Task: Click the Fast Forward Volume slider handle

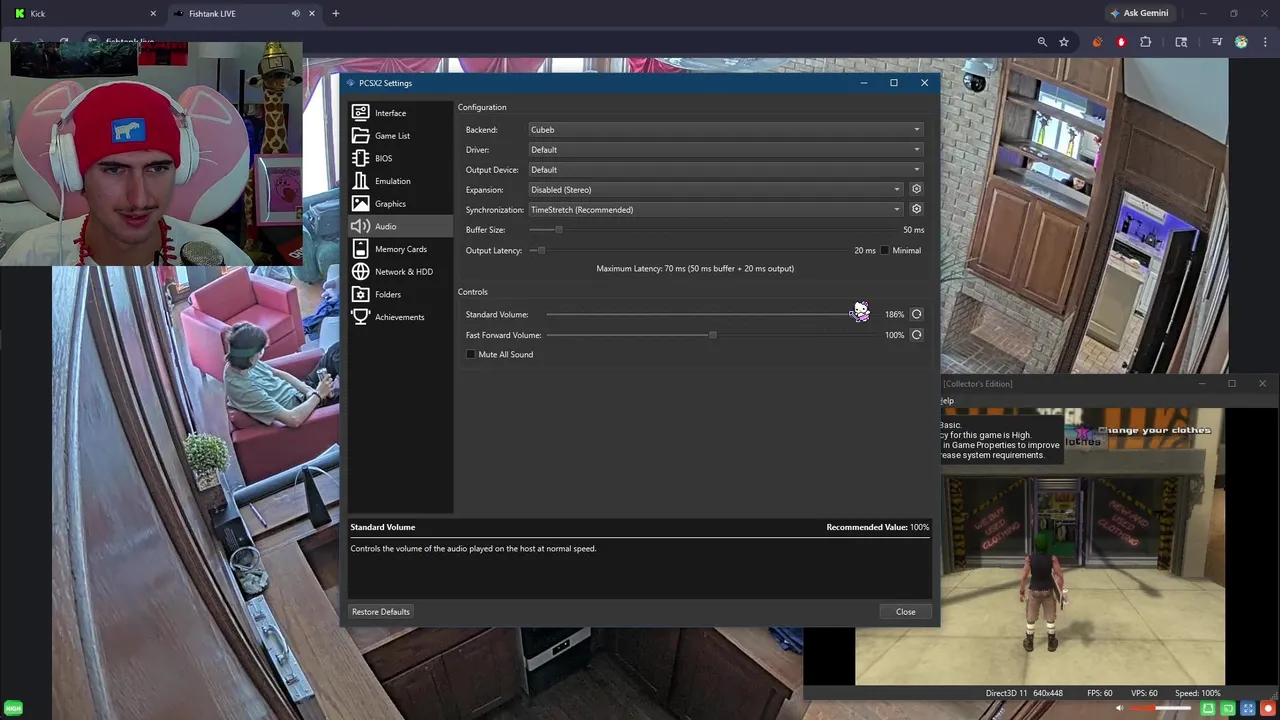Action: [x=712, y=335]
